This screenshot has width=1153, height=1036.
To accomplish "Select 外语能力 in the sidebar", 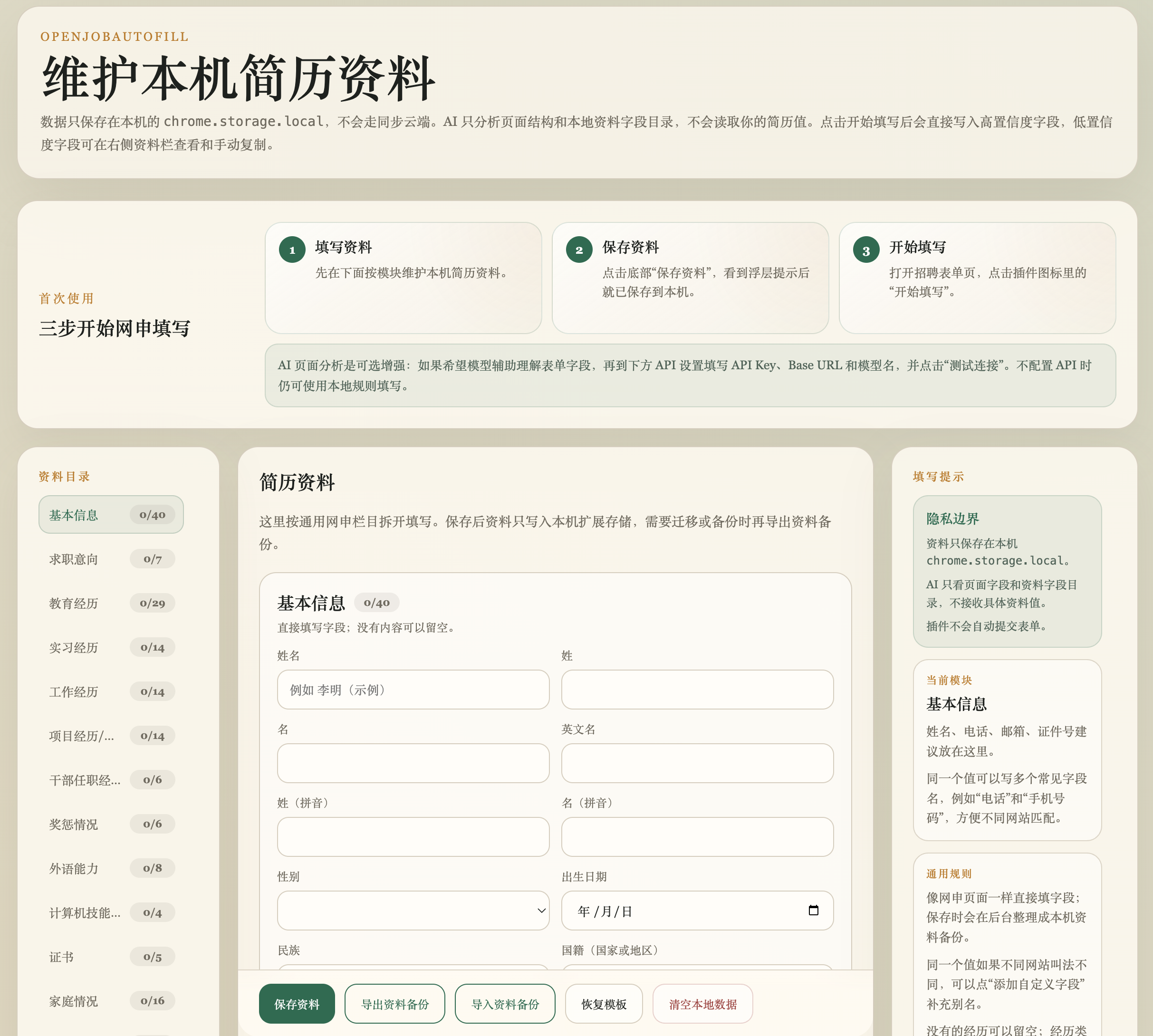I will [111, 868].
